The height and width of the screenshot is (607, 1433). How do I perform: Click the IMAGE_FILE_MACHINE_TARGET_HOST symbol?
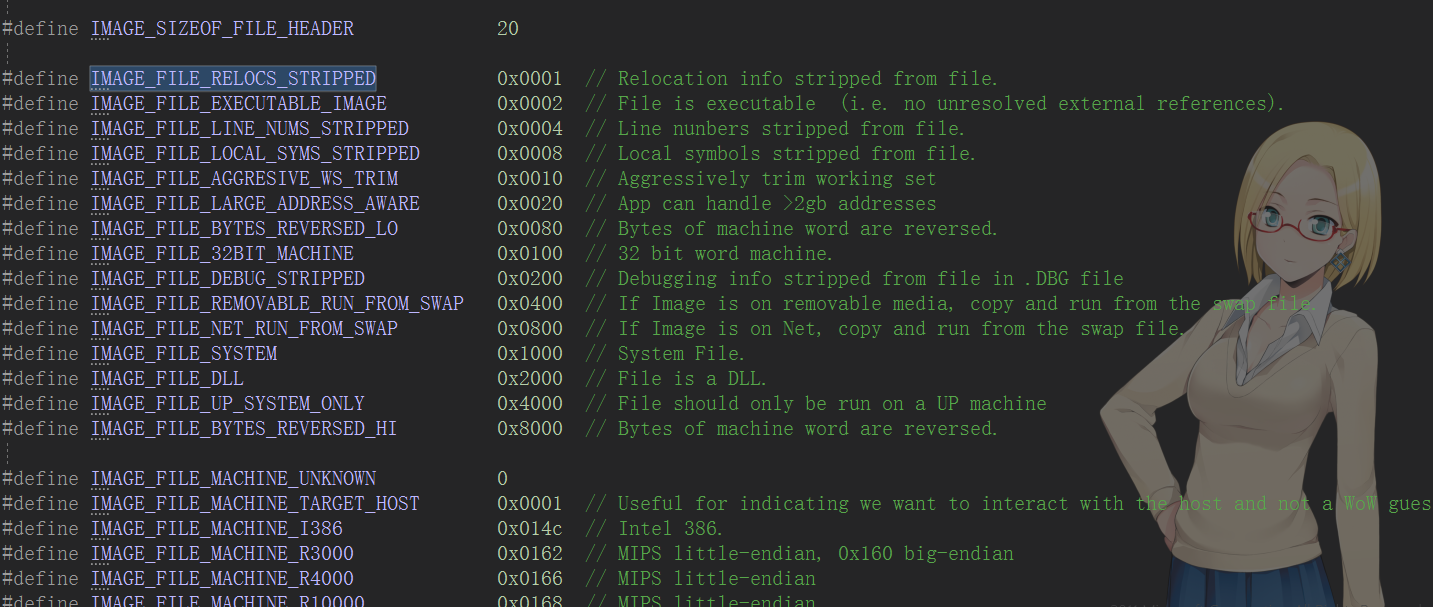click(x=255, y=504)
